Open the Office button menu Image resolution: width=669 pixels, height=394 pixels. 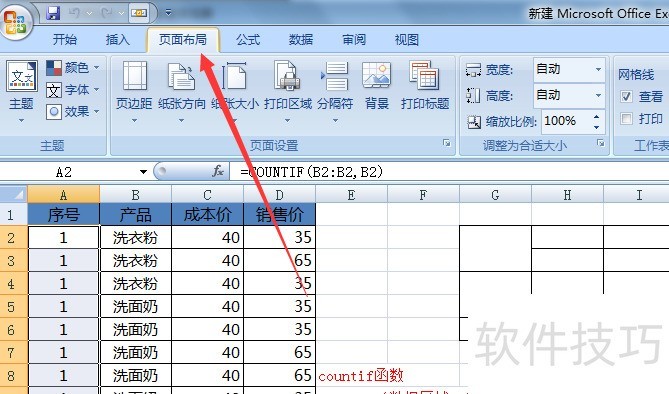15,22
